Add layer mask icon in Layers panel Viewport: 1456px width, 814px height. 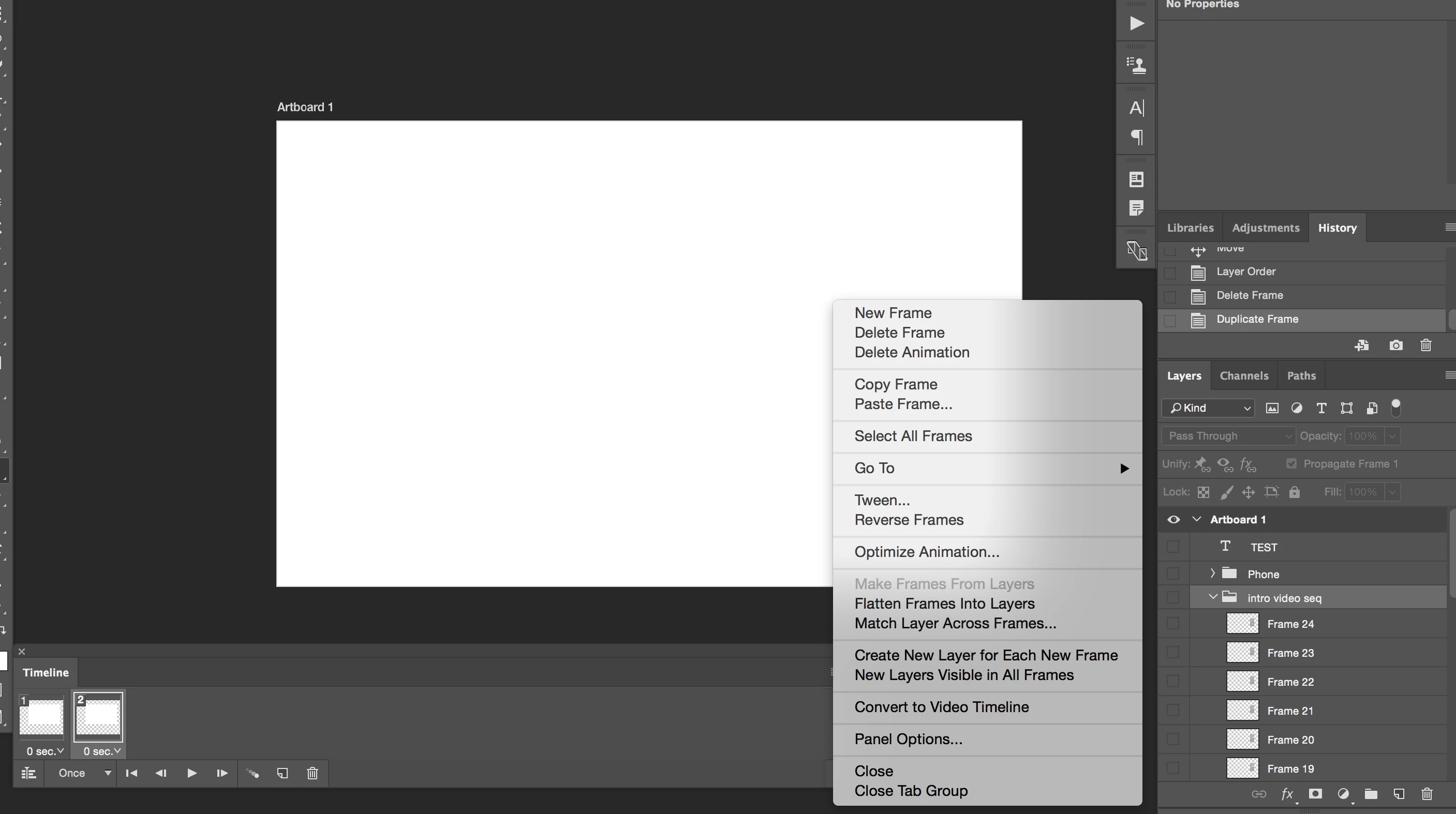pyautogui.click(x=1315, y=794)
